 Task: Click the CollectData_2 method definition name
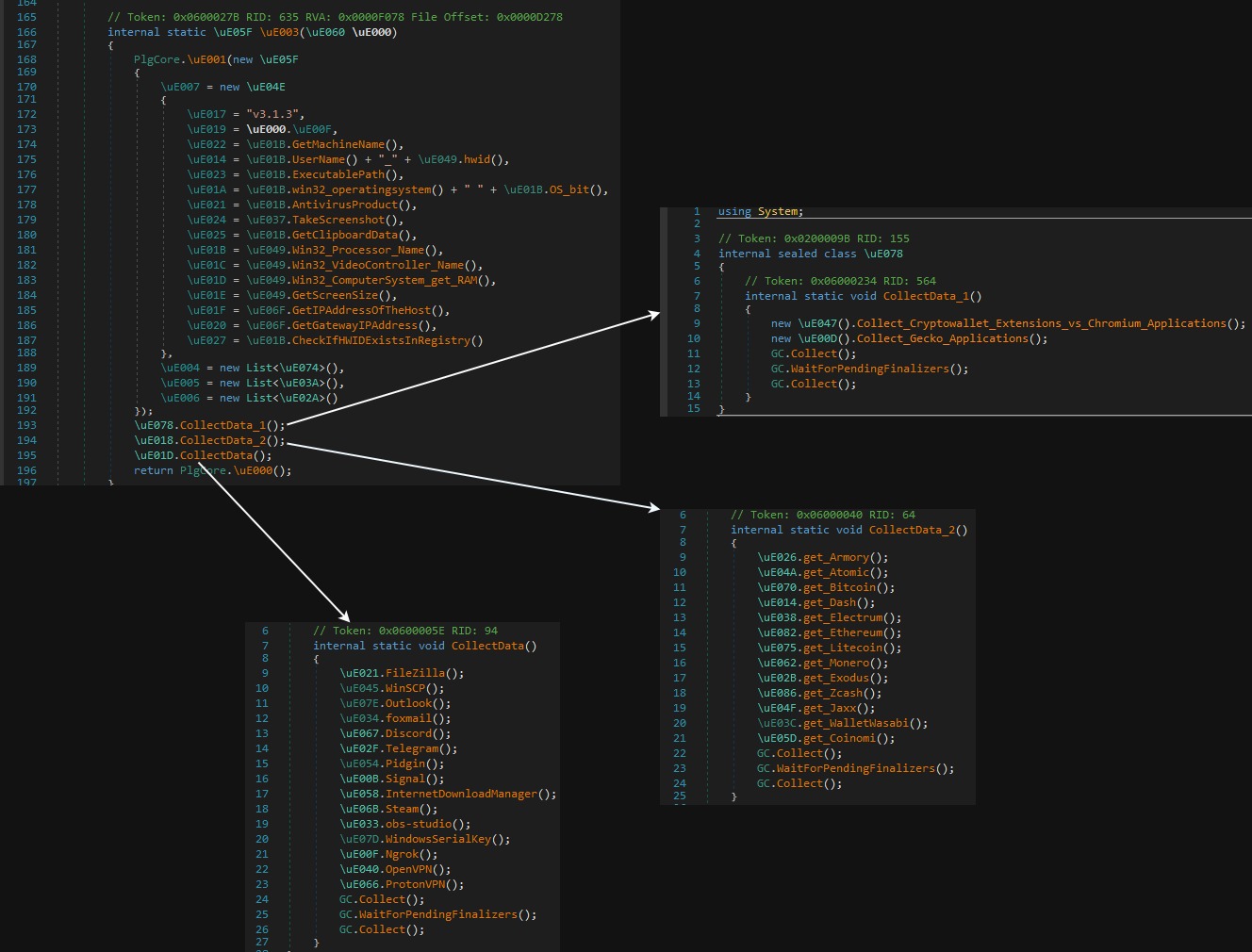point(912,530)
